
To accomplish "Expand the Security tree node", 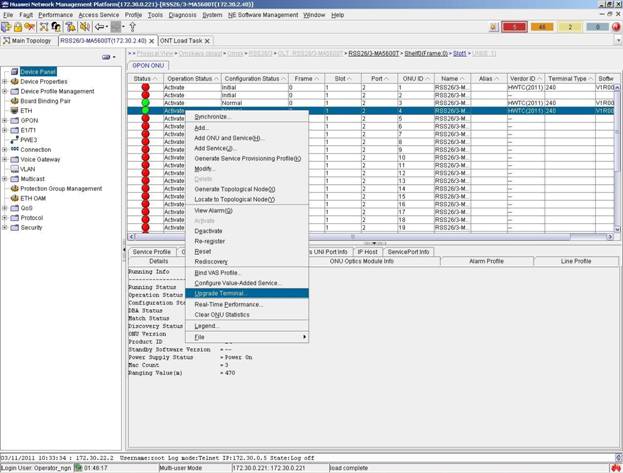I will [x=5, y=227].
